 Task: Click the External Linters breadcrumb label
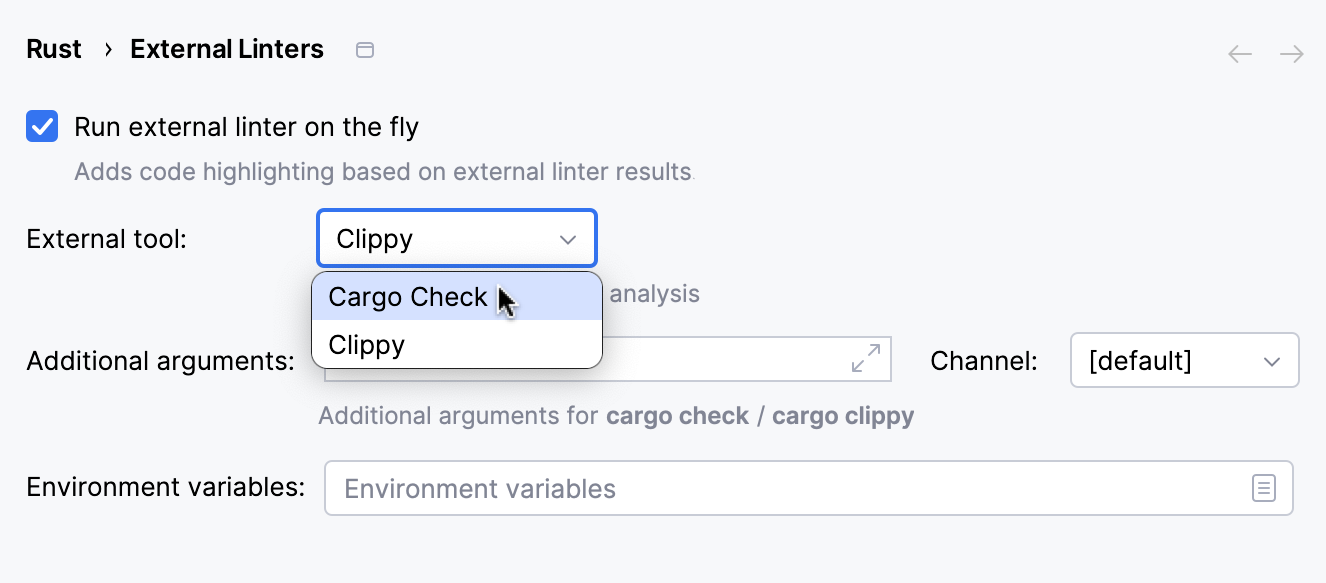pos(226,48)
